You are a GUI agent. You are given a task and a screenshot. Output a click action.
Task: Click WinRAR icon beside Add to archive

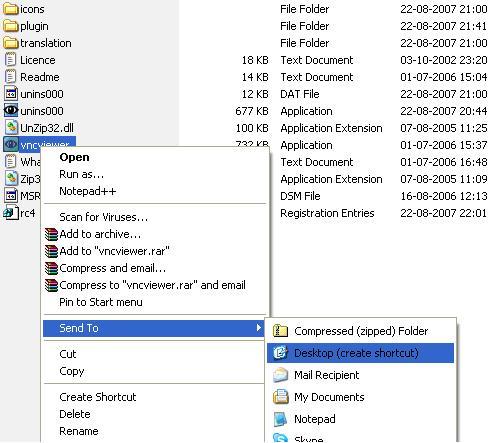(x=51, y=234)
